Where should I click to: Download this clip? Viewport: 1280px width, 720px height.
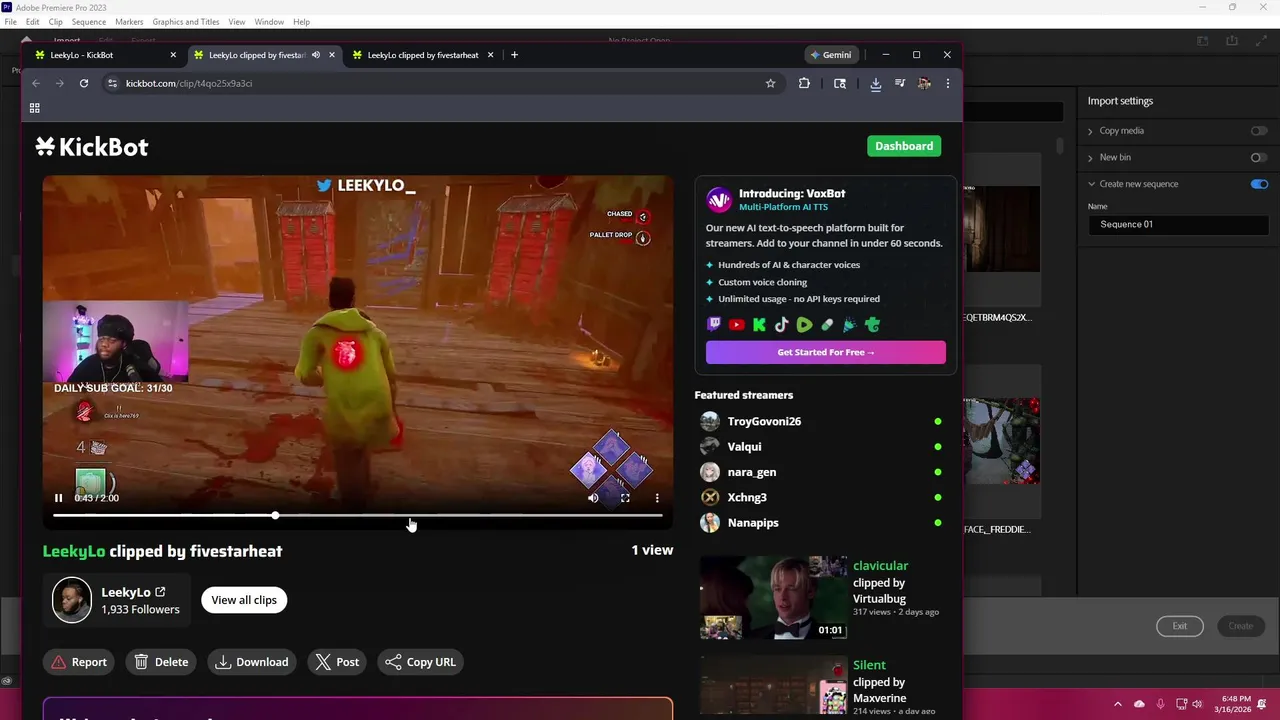click(252, 662)
